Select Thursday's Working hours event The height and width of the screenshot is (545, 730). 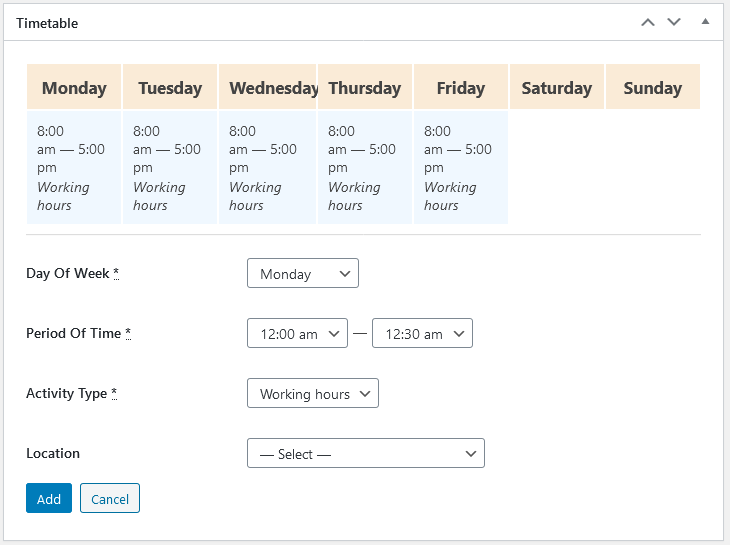point(365,168)
